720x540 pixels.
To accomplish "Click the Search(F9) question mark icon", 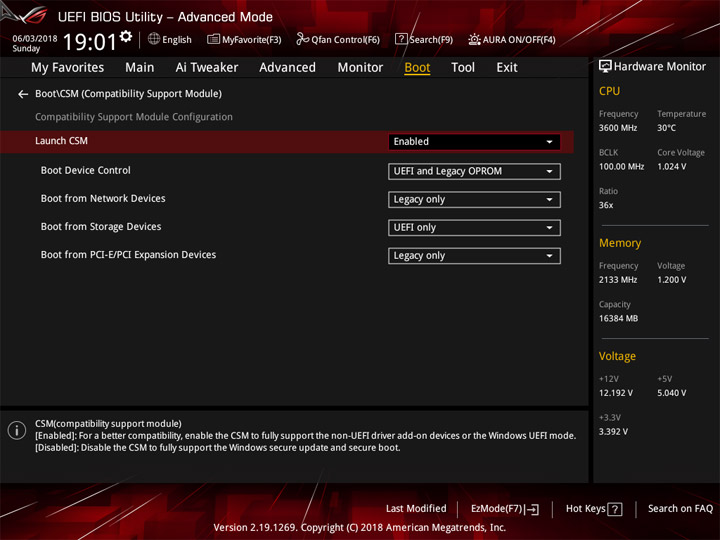I will tap(401, 39).
